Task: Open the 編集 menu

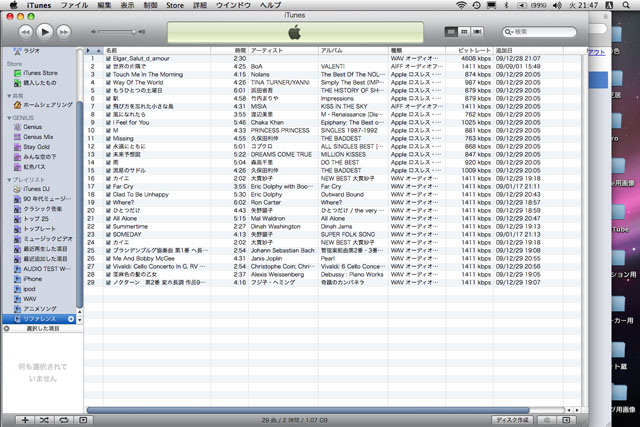Action: tap(104, 5)
